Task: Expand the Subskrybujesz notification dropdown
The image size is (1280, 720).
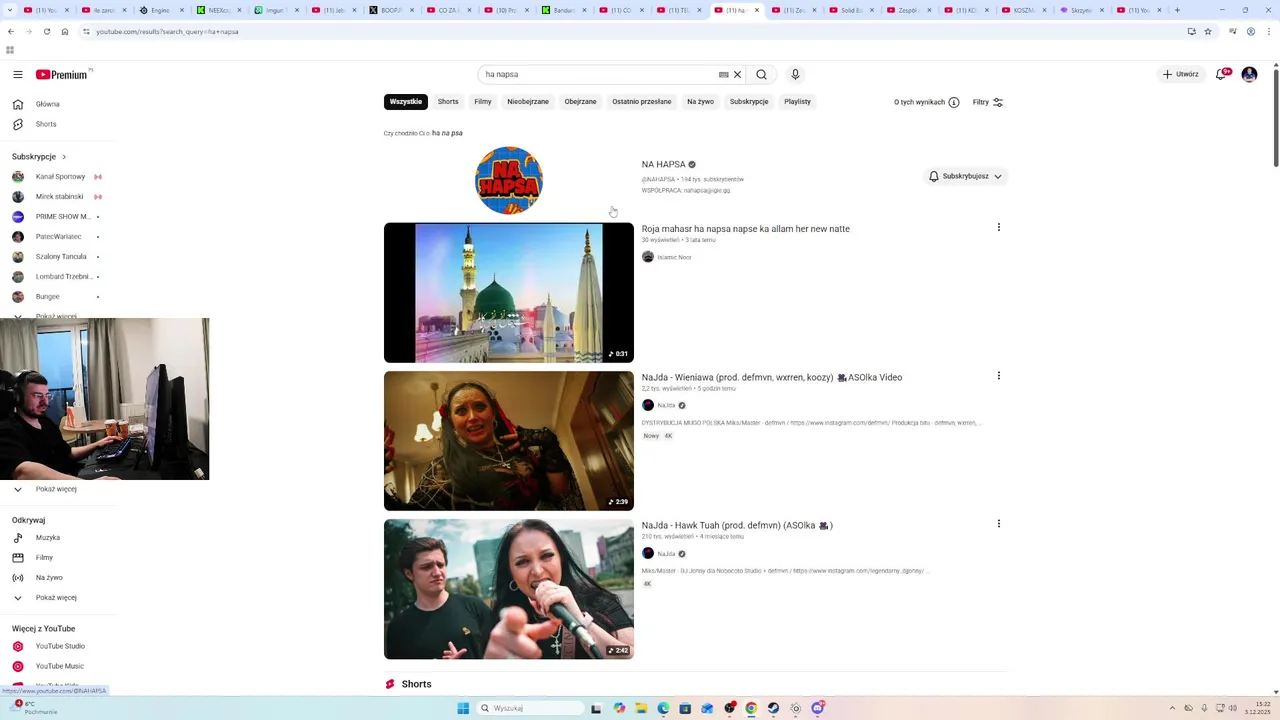Action: (x=966, y=176)
